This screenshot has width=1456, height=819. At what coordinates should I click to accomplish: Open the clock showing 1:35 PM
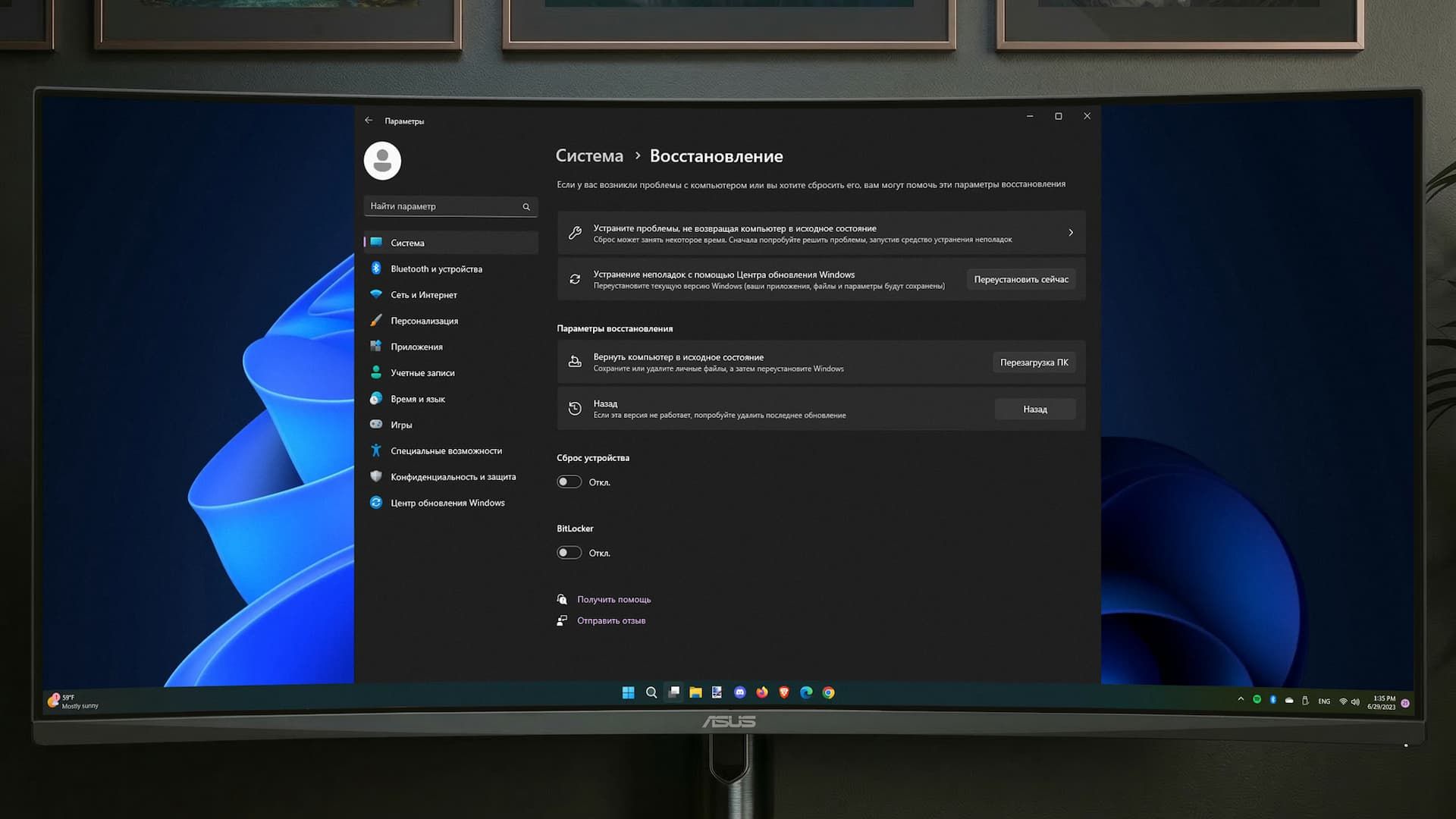point(1381,703)
